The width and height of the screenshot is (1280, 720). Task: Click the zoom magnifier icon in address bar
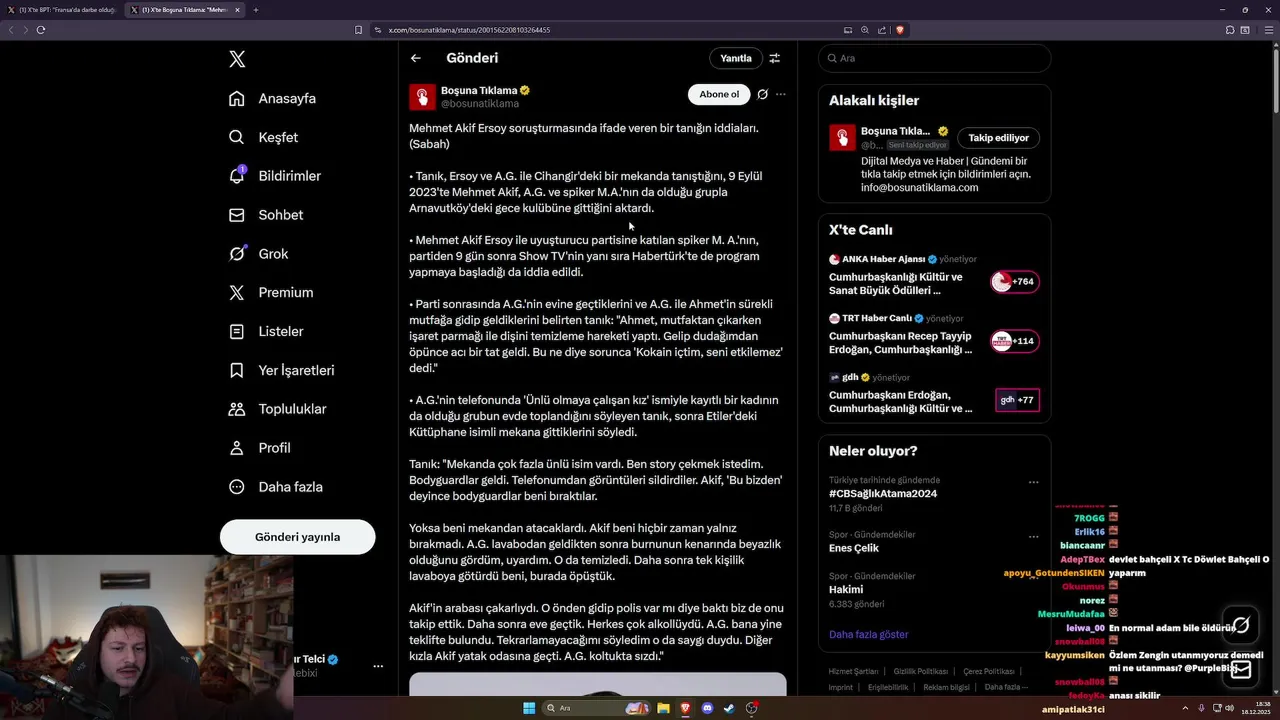pos(865,30)
